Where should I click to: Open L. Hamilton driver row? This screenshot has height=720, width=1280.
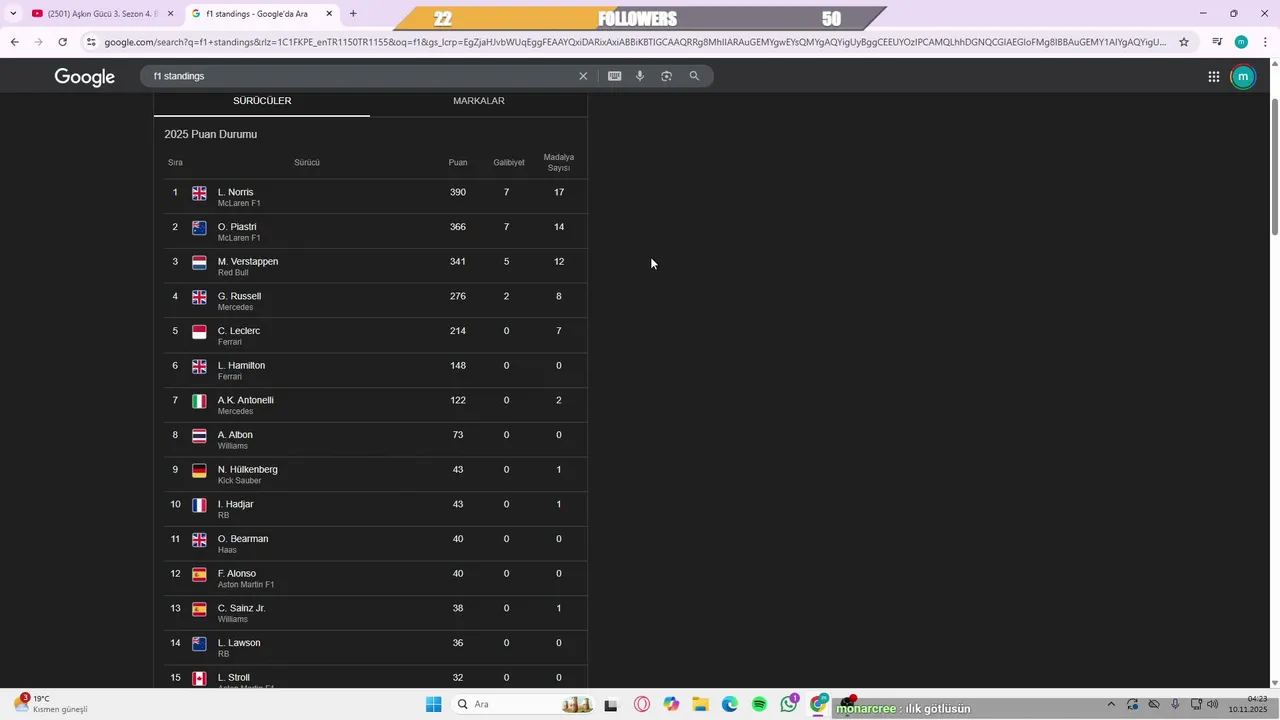(x=375, y=370)
